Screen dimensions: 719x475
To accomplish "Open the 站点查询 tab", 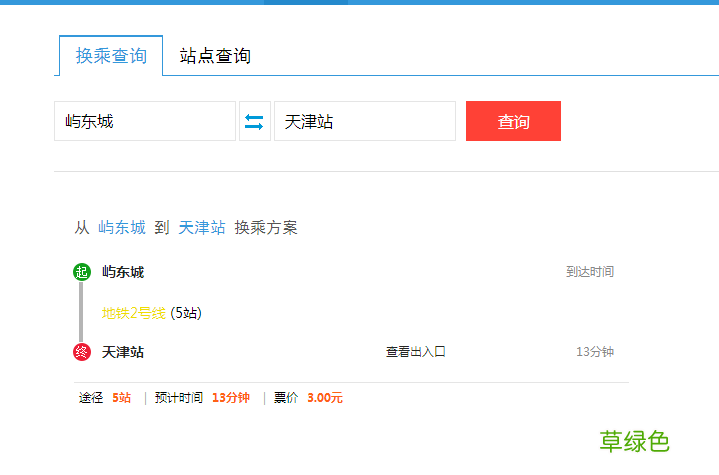I will pos(215,56).
